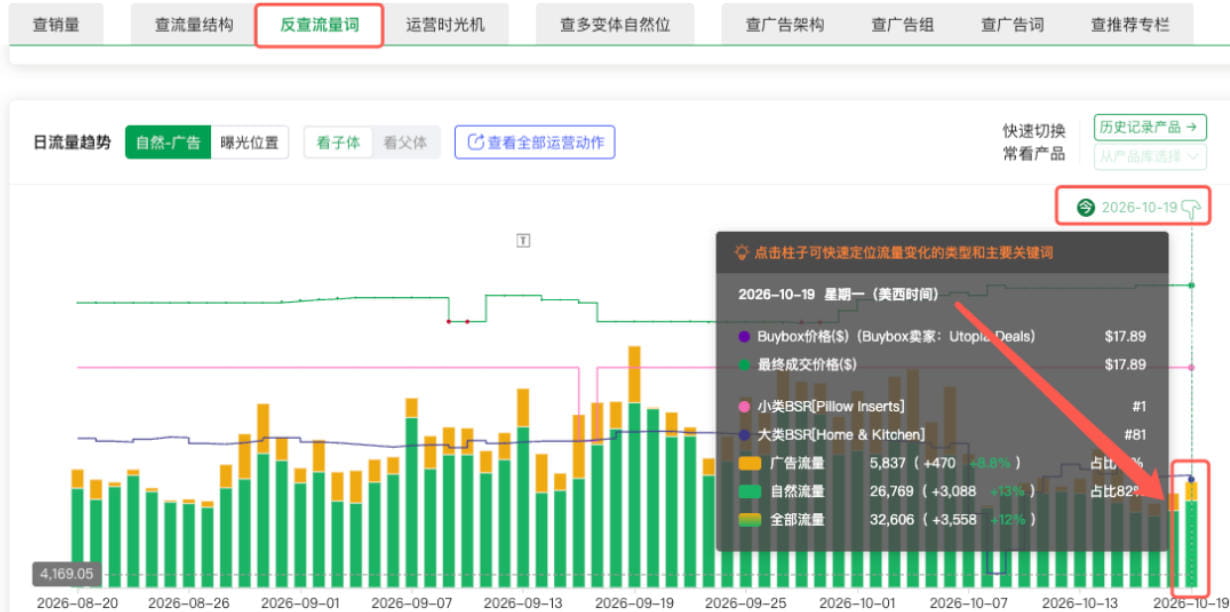1230x612 pixels.
Task: Click the 日流量趋势 heading
Action: [x=72, y=142]
